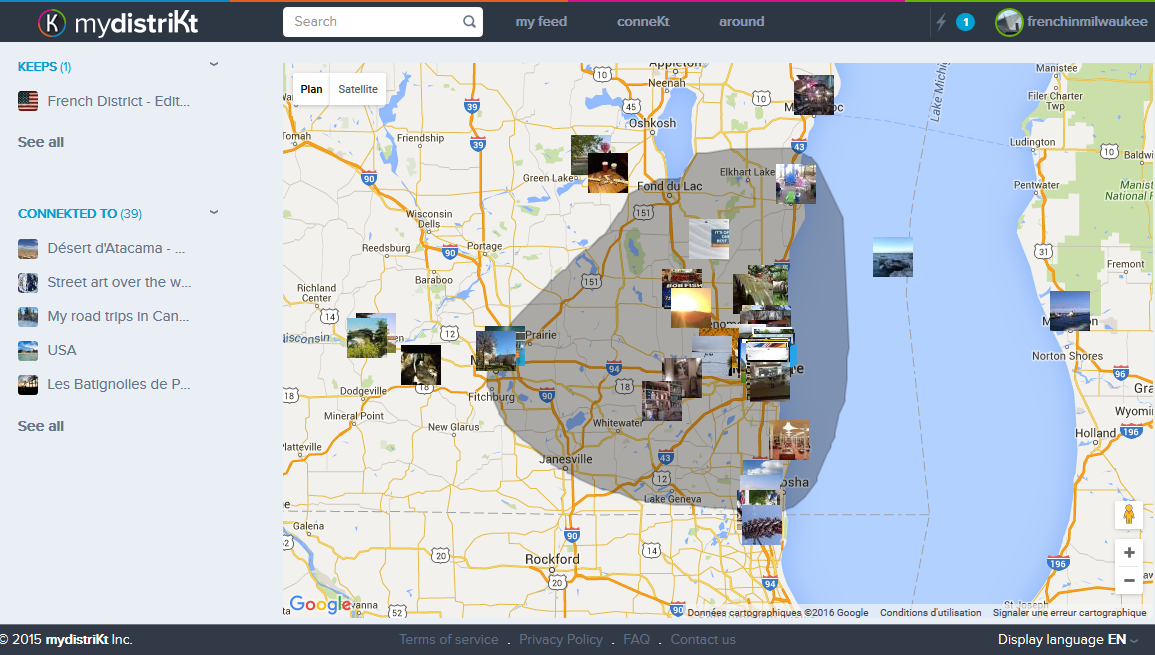Go to the conneKt tab

[x=643, y=20]
